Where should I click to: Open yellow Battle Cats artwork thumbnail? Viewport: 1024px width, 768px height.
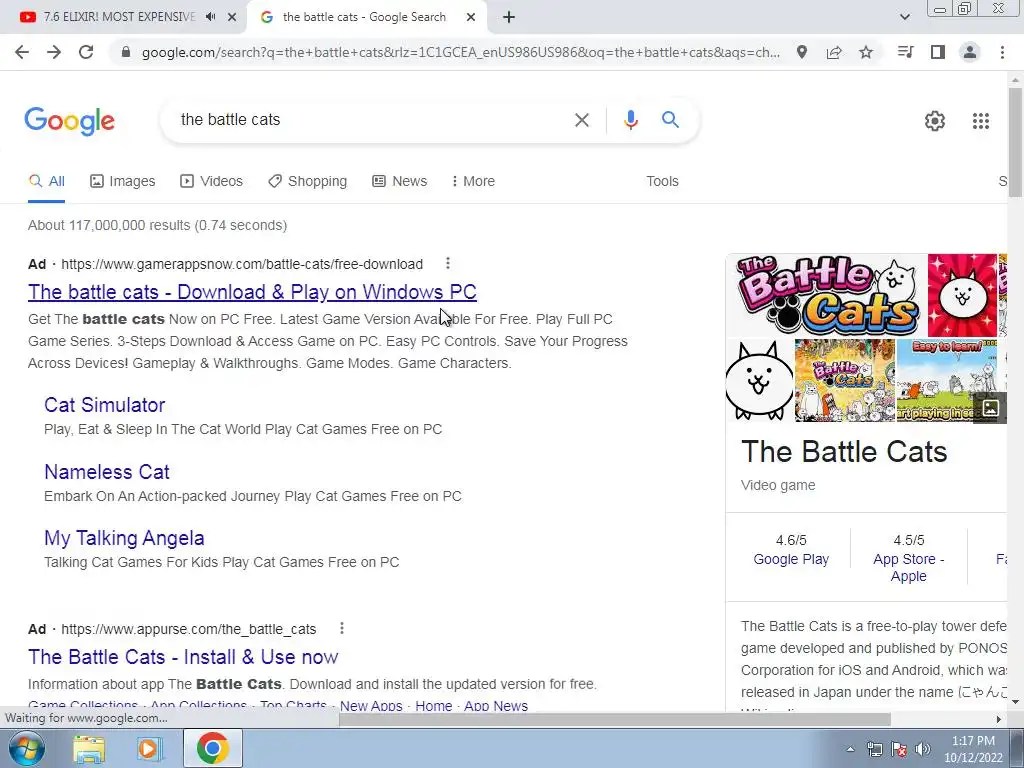pos(844,381)
